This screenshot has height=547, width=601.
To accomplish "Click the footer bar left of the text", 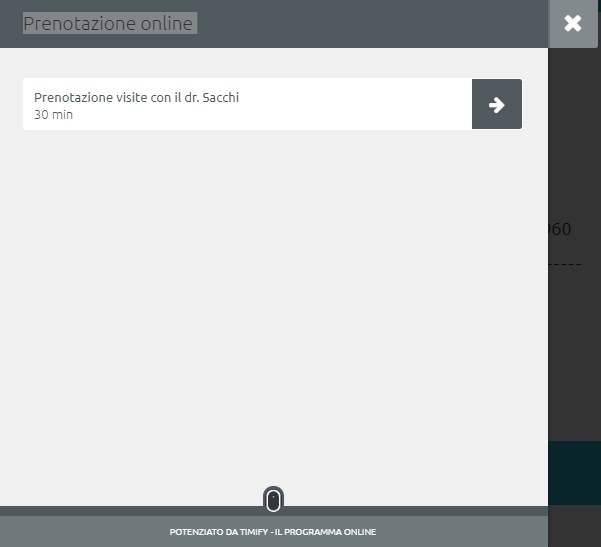I will [x=80, y=532].
